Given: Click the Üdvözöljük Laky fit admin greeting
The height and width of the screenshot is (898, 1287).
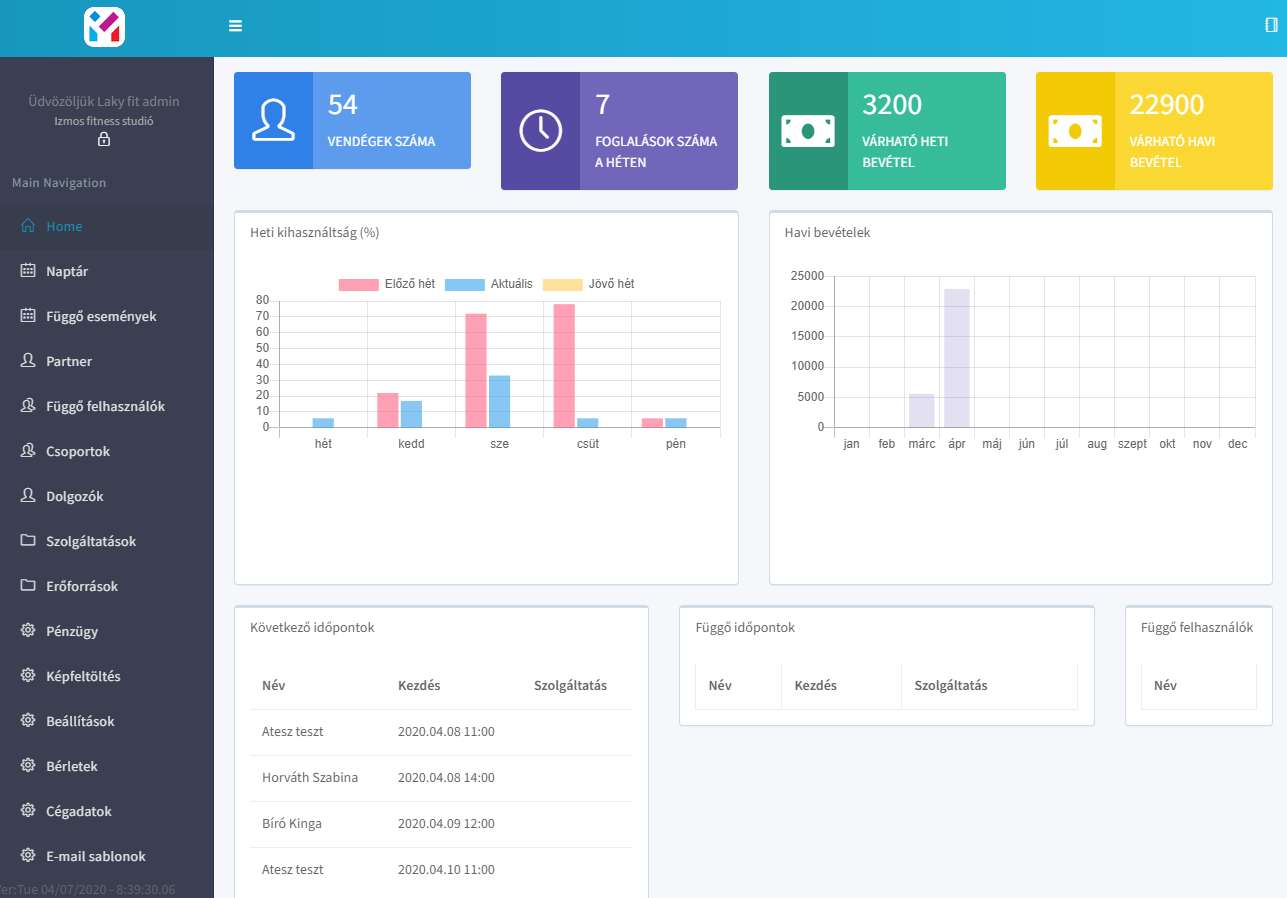Looking at the screenshot, I should pos(104,101).
